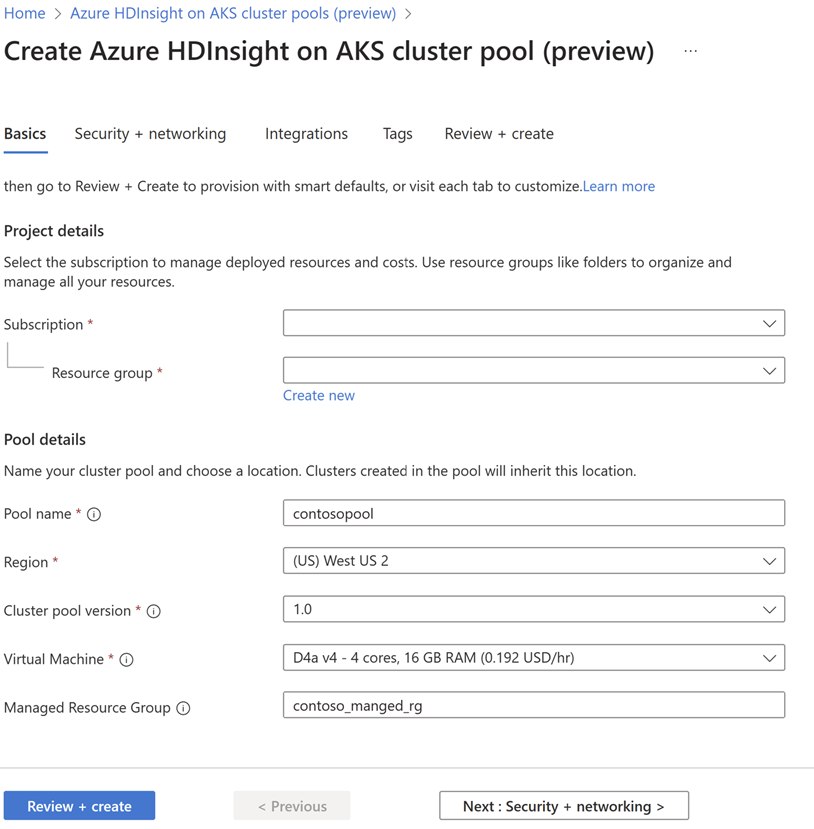Click the Managed Resource Group info icon
The image size is (814, 829).
[x=183, y=708]
